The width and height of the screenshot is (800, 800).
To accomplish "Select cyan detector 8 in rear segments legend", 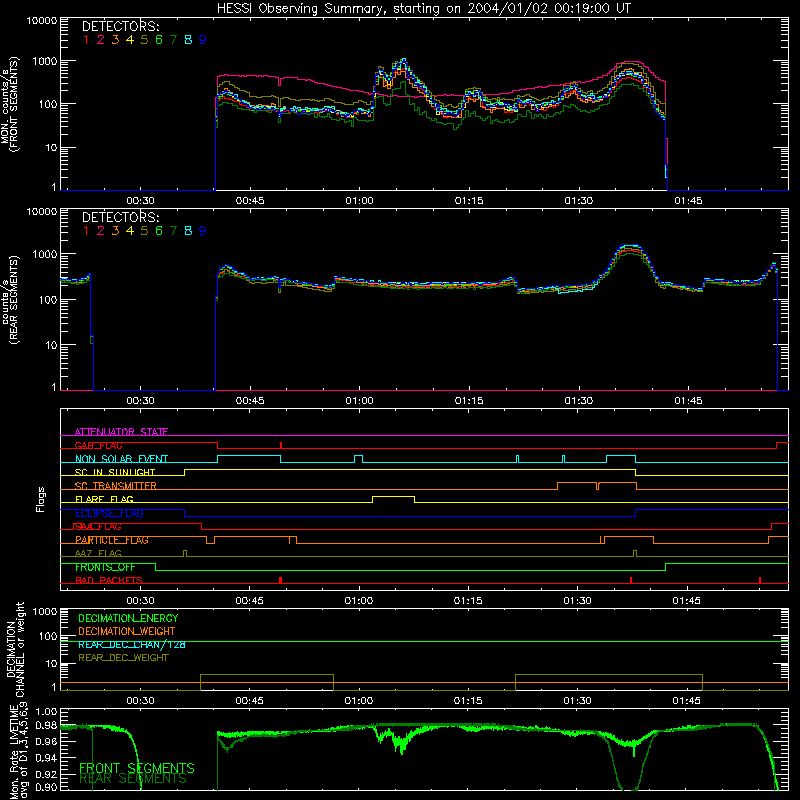I will (x=188, y=231).
